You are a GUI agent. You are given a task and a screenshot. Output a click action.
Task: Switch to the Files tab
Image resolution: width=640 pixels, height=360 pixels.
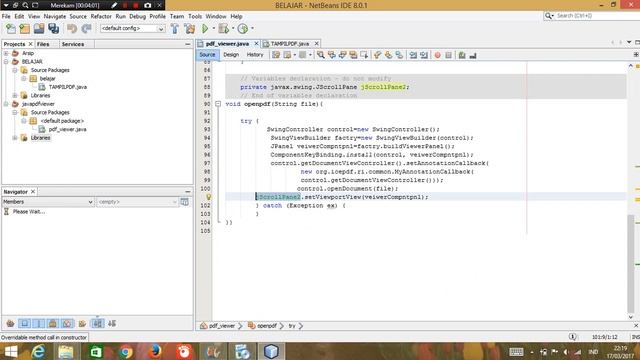43,44
